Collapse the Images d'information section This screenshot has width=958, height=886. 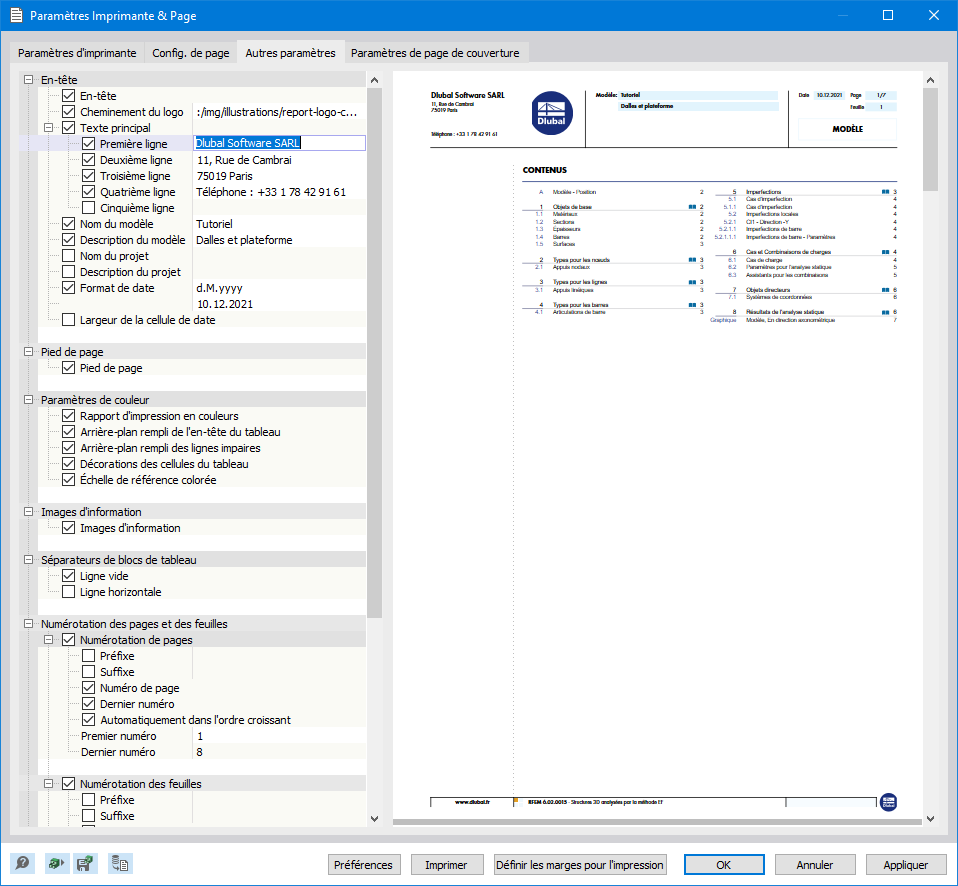28,511
